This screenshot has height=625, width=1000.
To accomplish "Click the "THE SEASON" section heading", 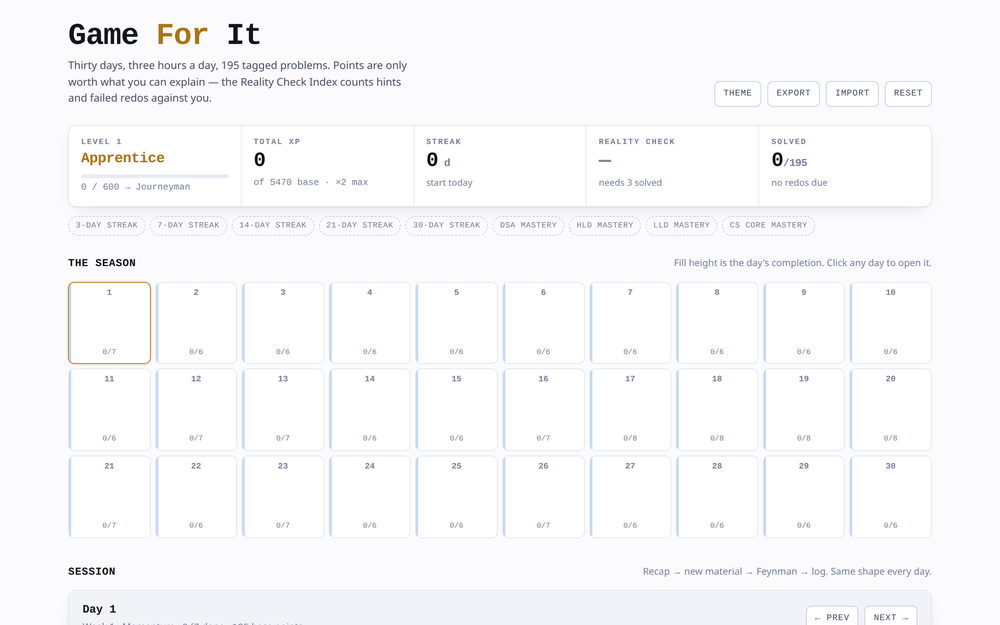I will click(102, 263).
